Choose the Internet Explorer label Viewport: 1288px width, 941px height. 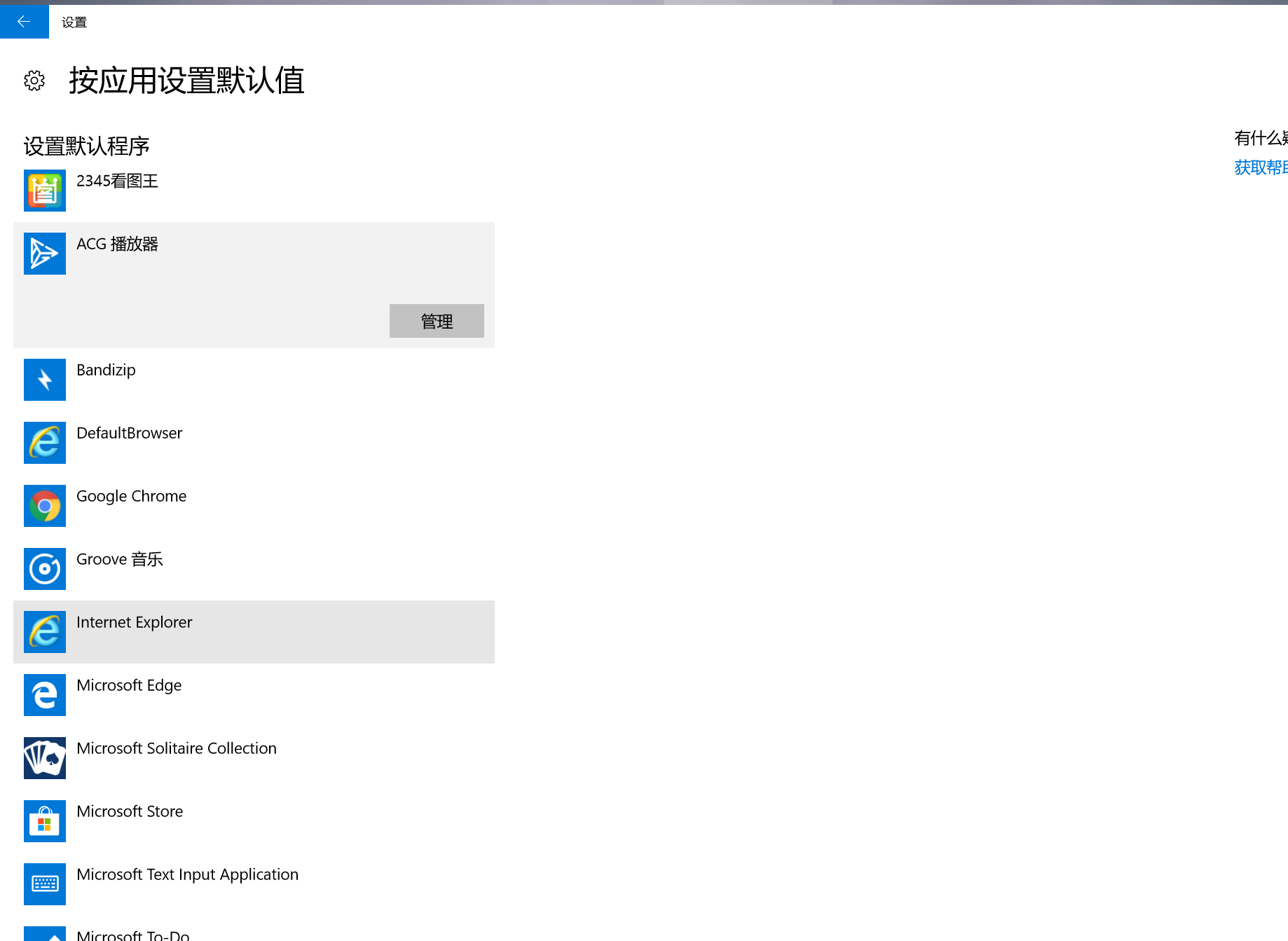click(134, 622)
